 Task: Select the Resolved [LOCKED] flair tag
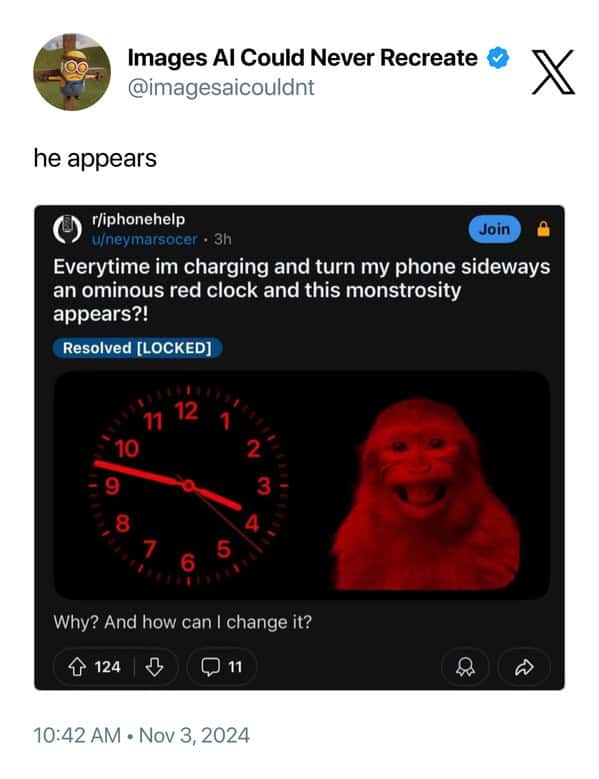[x=138, y=348]
